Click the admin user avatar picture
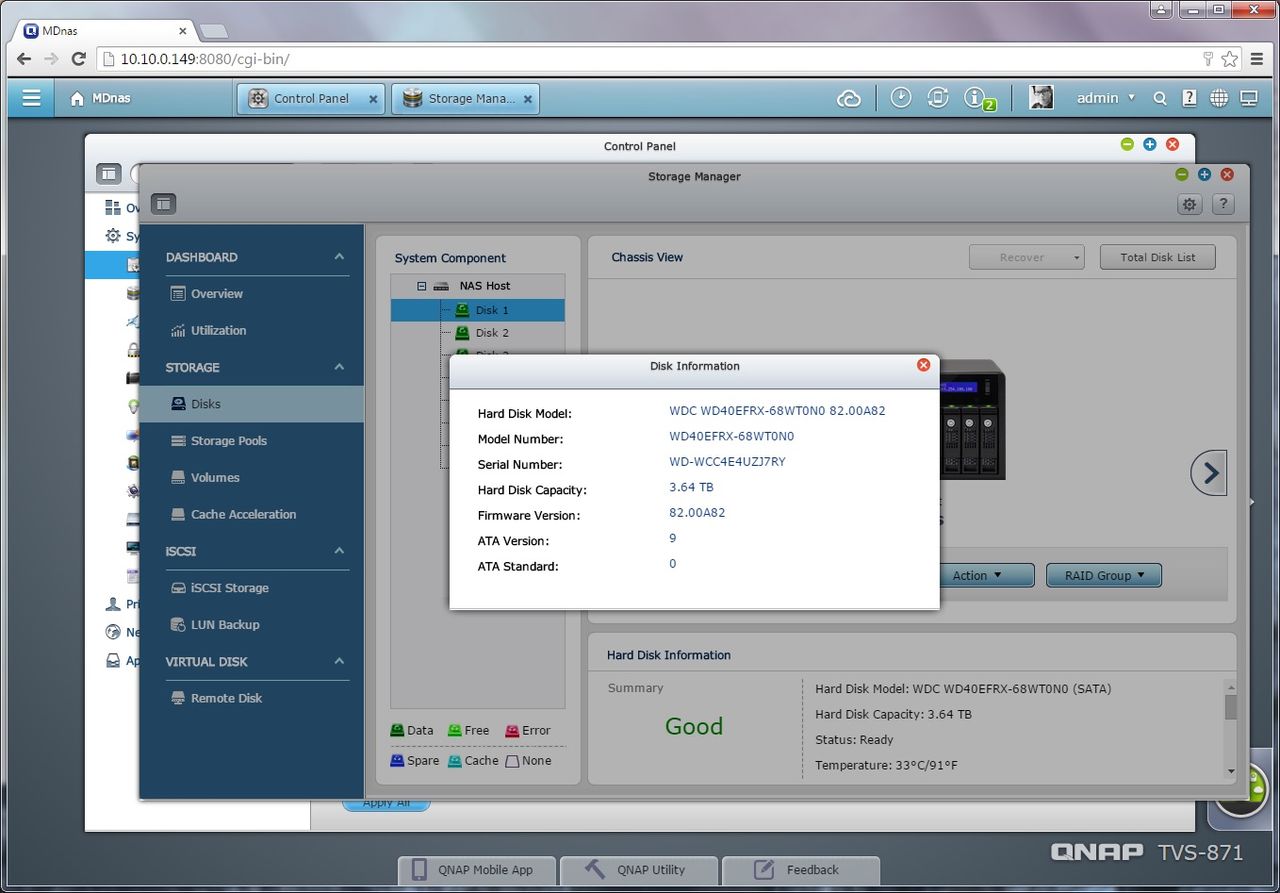 point(1041,97)
